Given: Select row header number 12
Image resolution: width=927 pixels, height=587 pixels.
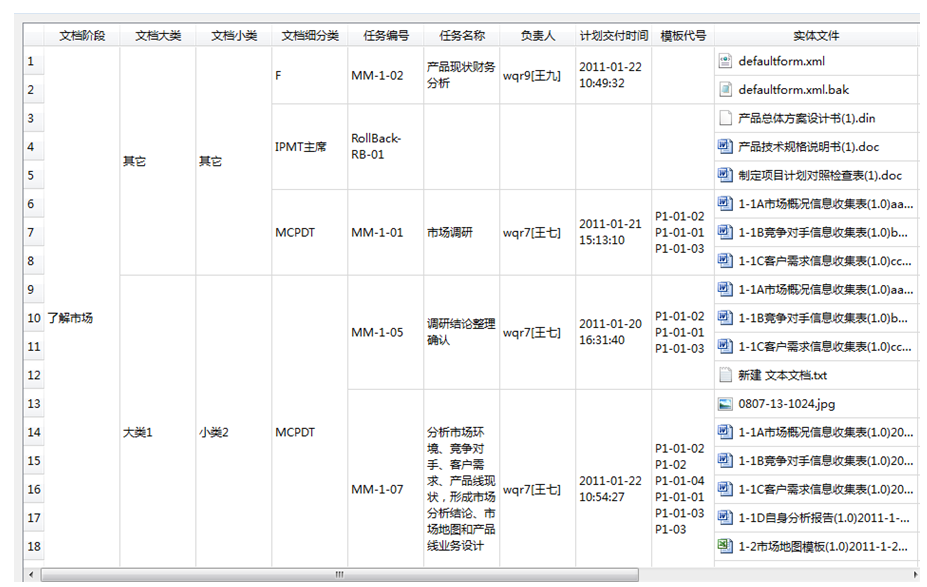Looking at the screenshot, I should click(33, 375).
